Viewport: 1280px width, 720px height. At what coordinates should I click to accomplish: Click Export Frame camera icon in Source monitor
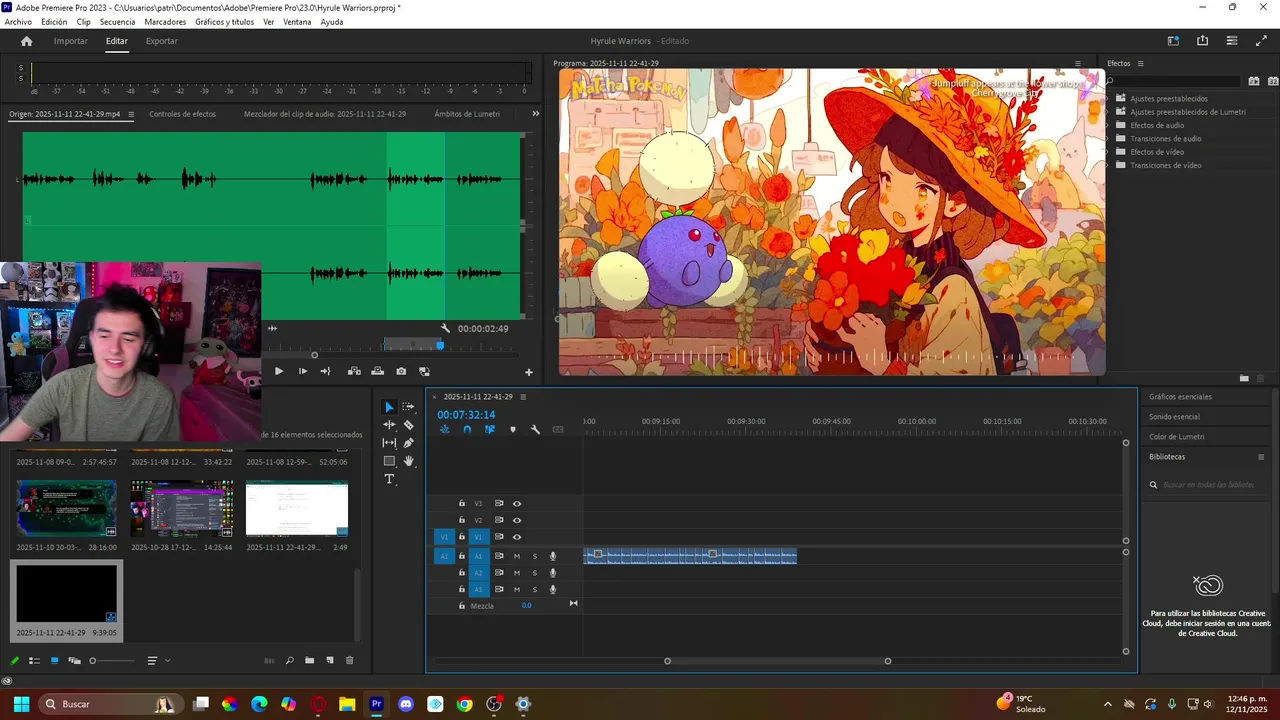(x=401, y=371)
